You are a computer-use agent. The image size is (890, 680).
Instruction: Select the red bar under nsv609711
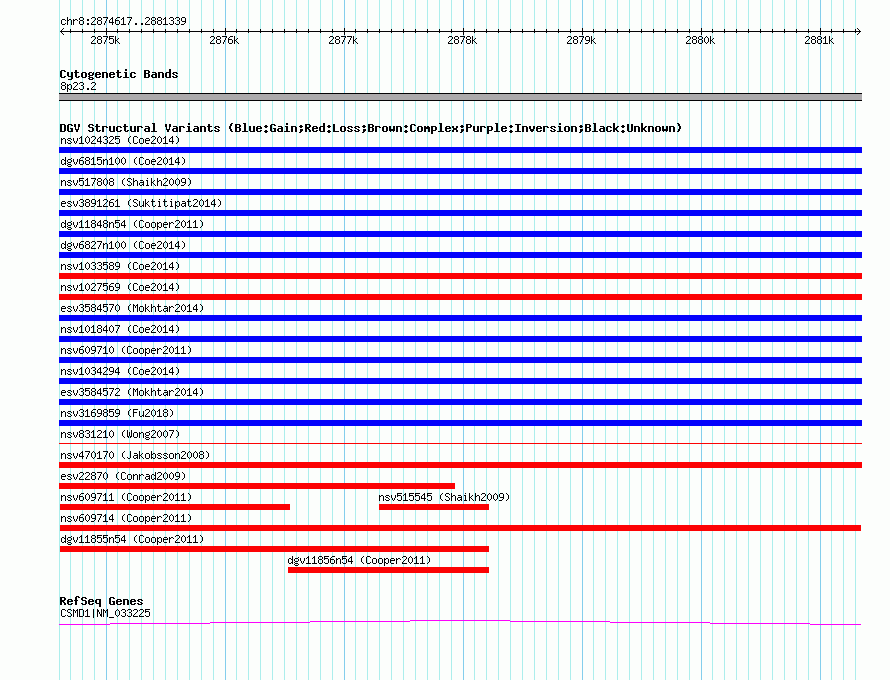point(175,507)
